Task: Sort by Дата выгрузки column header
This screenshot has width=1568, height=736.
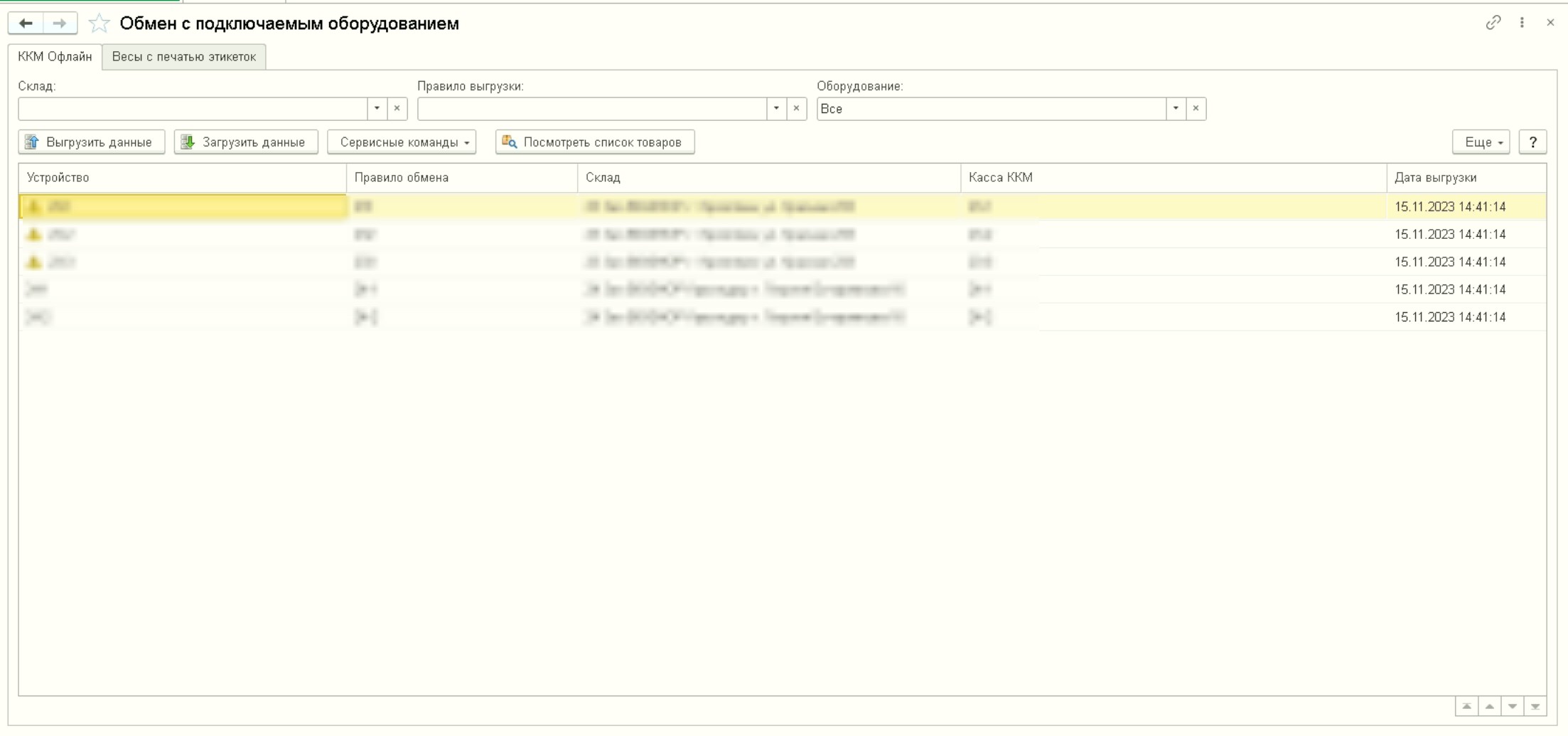Action: [1435, 178]
